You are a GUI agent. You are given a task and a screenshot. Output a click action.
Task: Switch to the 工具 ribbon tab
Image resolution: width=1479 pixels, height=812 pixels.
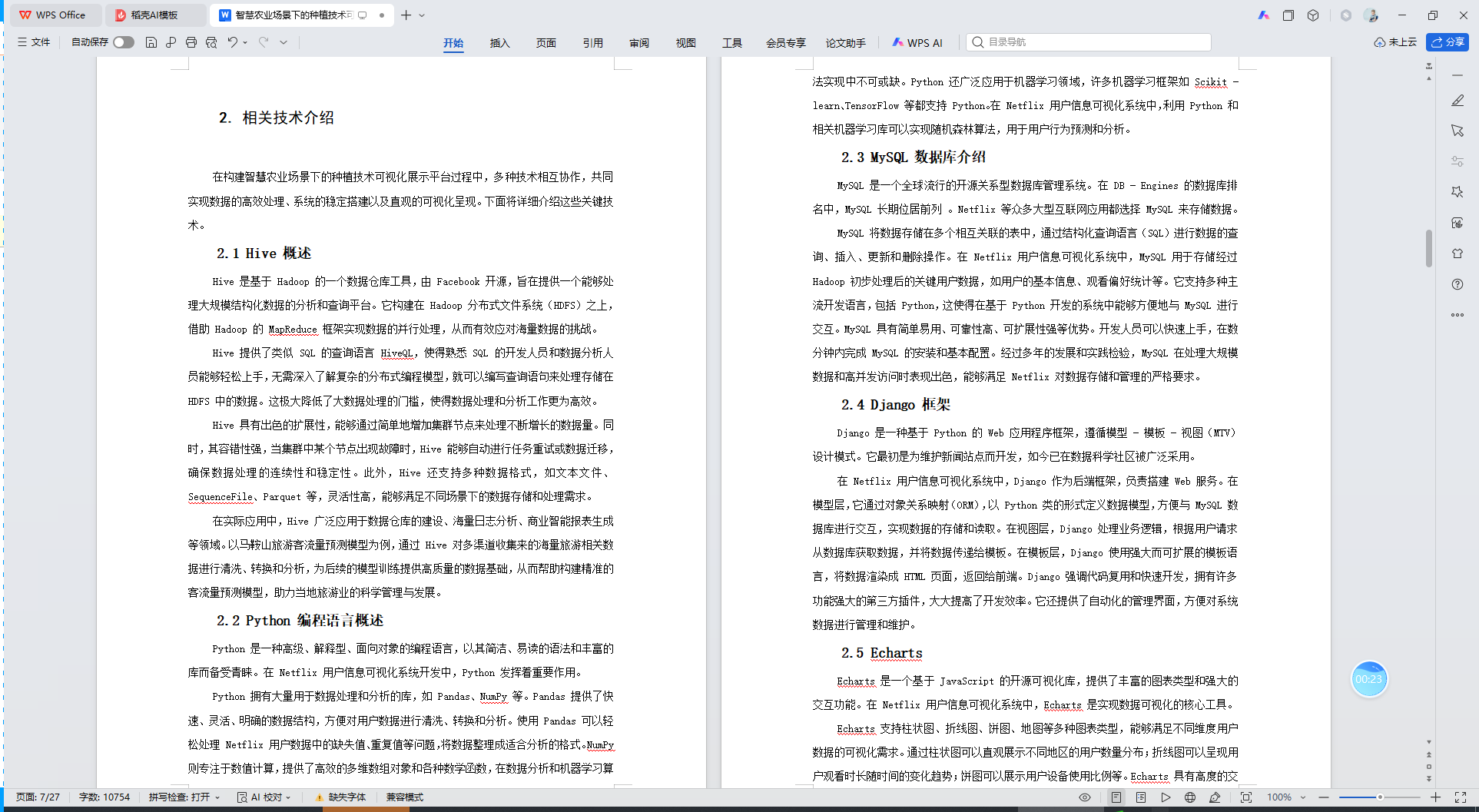click(732, 43)
